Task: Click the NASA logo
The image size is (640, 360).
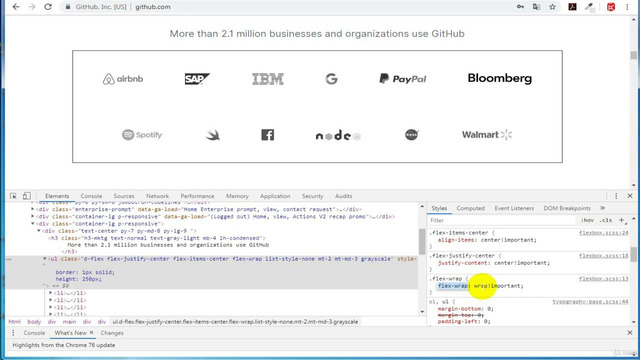Action: (412, 134)
